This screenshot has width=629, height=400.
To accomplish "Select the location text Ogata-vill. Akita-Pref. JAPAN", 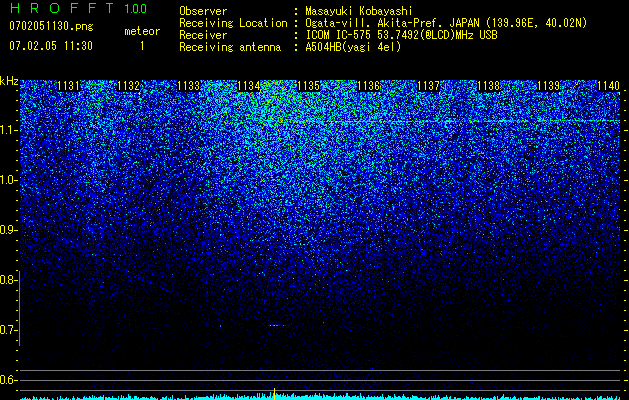I will point(391,23).
